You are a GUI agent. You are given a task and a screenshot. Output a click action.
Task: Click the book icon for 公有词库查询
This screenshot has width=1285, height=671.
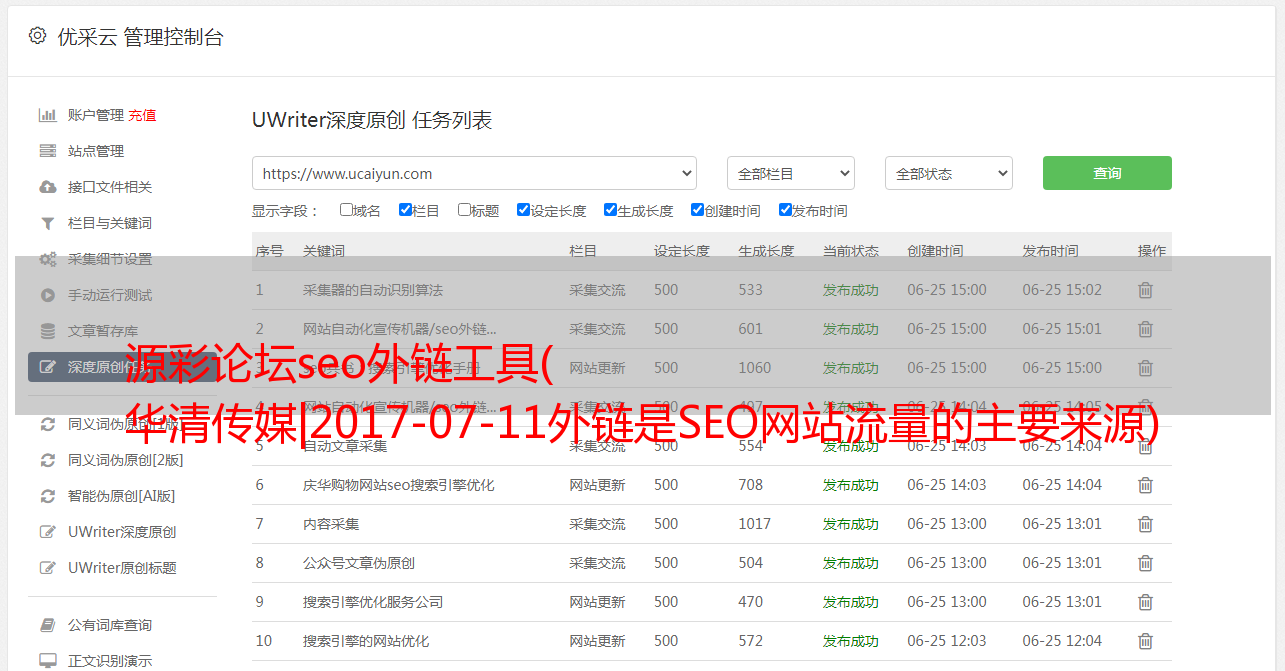tap(47, 625)
